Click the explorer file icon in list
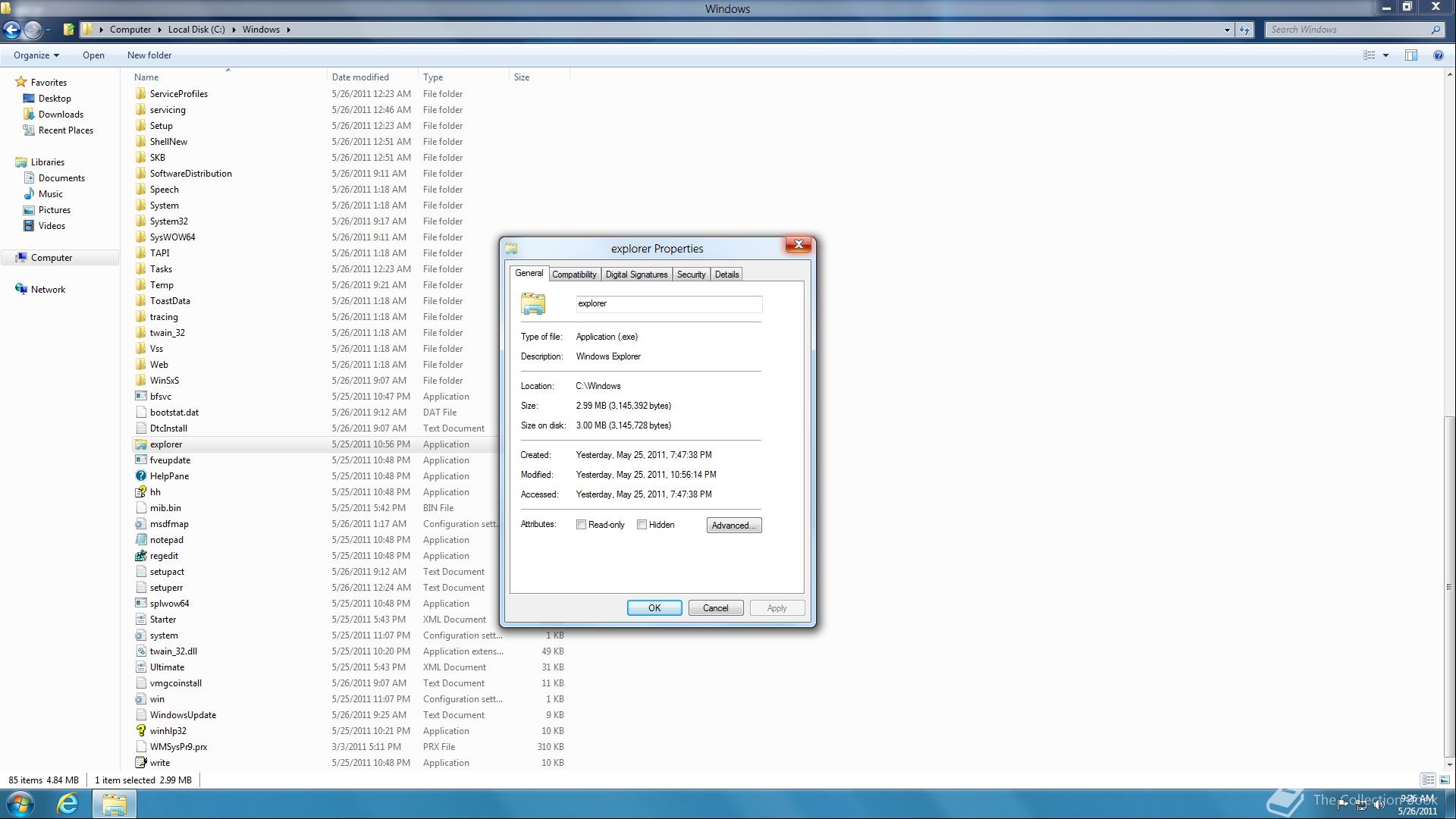Image resolution: width=1456 pixels, height=819 pixels. coord(140,444)
